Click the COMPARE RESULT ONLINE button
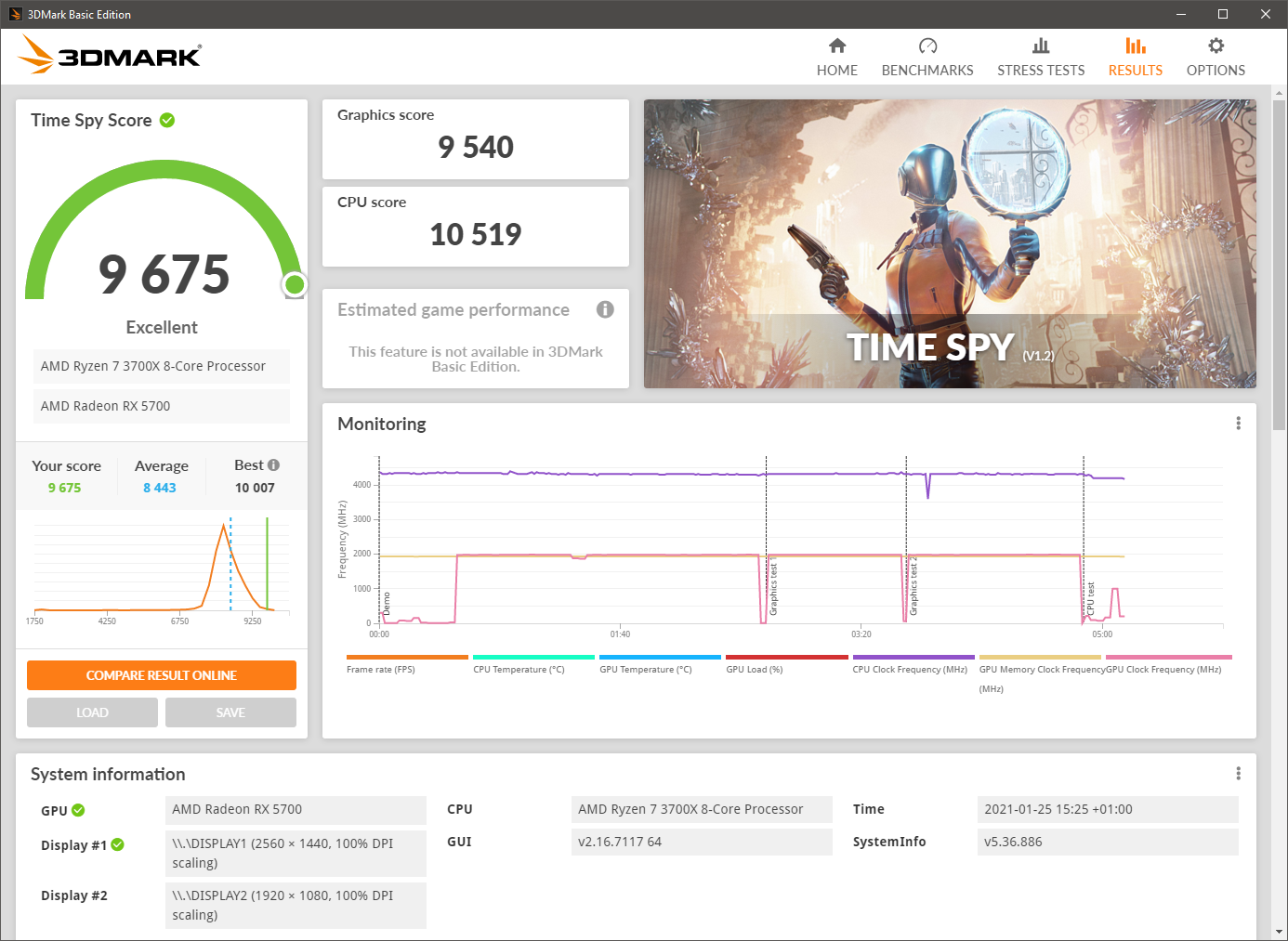This screenshot has height=941, width=1288. coord(161,675)
